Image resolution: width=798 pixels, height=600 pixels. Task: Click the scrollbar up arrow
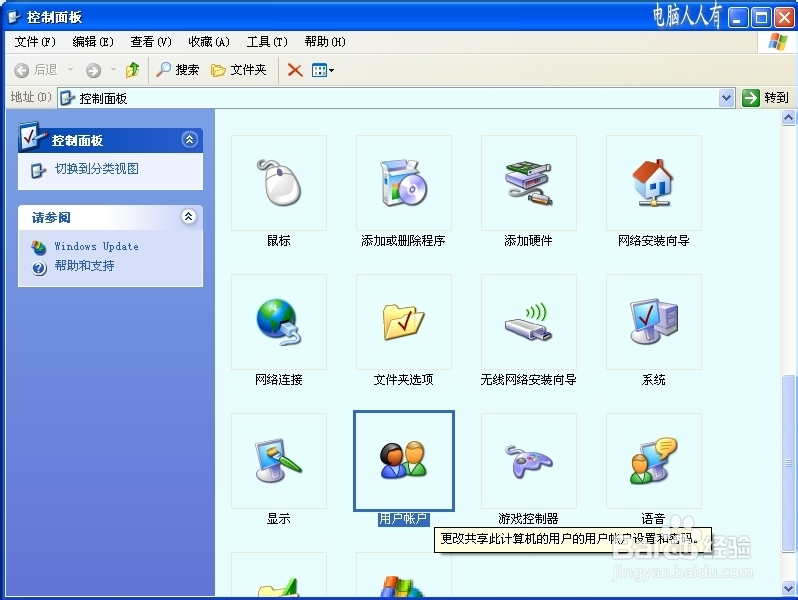tap(788, 118)
